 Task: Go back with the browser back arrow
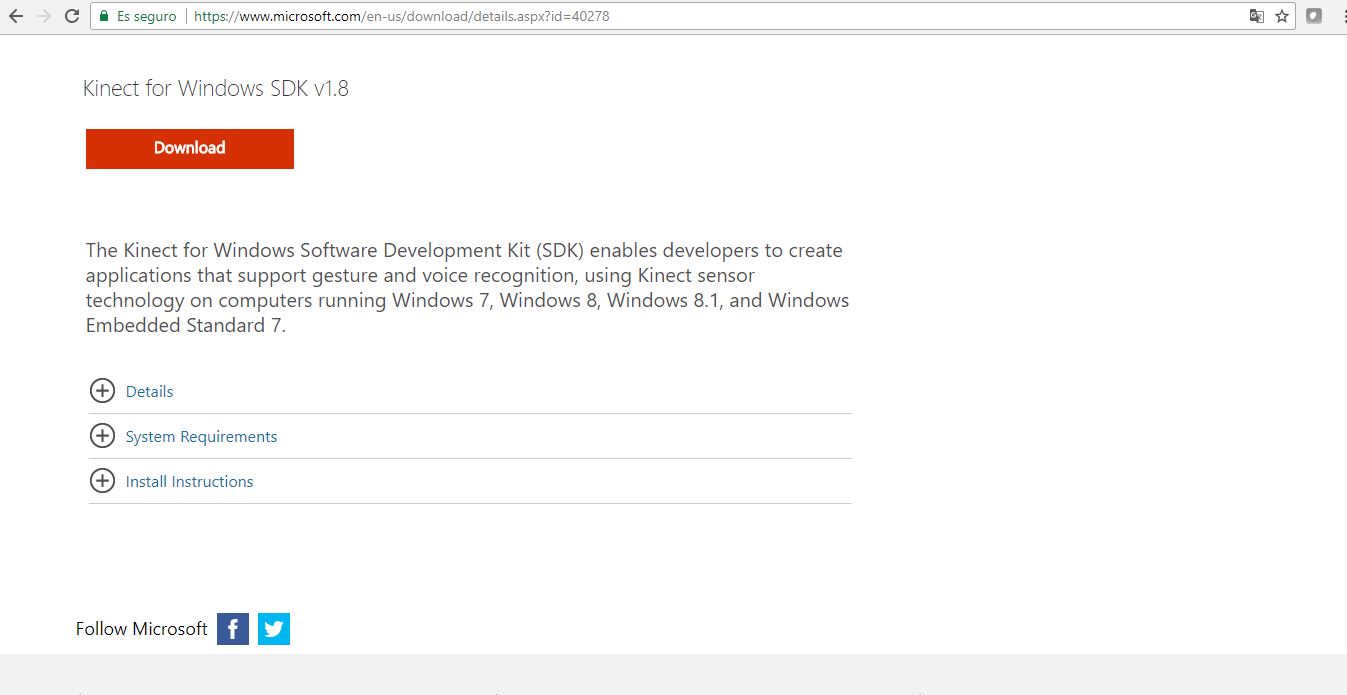(x=16, y=16)
